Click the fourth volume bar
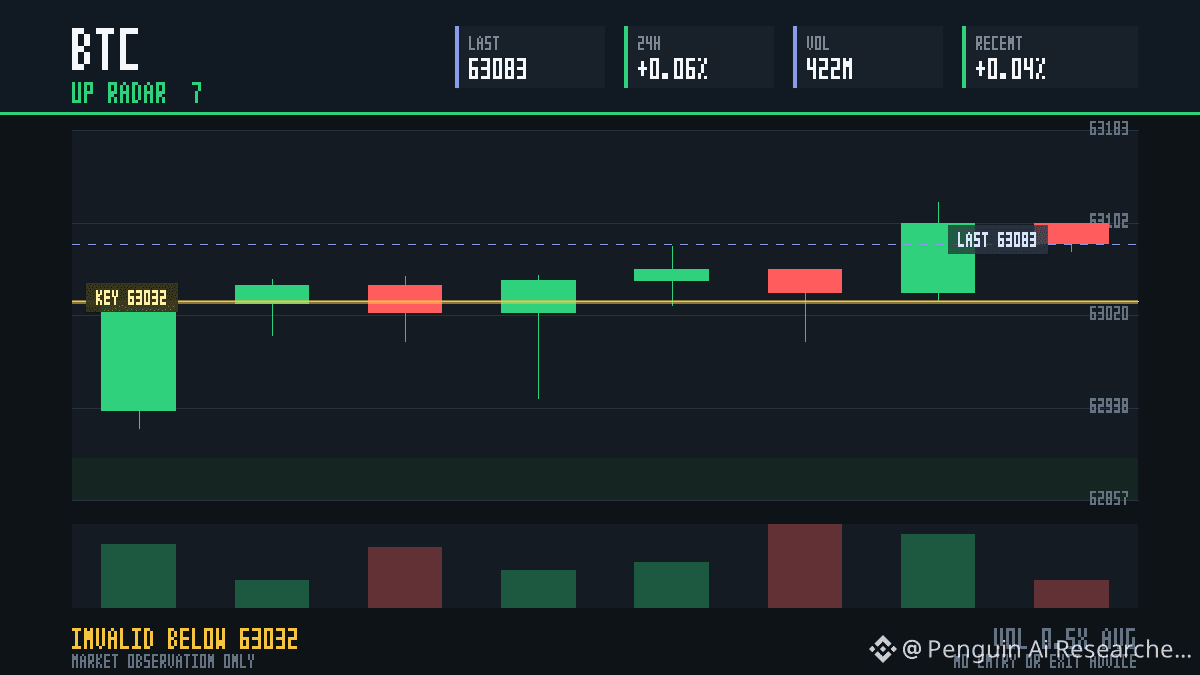The width and height of the screenshot is (1200, 675). [x=538, y=589]
